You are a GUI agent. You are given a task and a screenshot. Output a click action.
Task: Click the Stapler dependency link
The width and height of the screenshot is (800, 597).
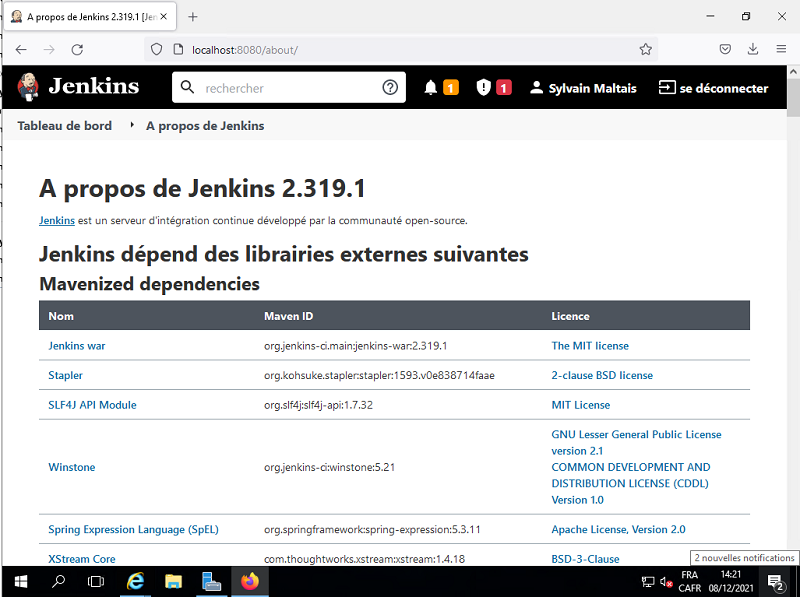[x=65, y=376]
